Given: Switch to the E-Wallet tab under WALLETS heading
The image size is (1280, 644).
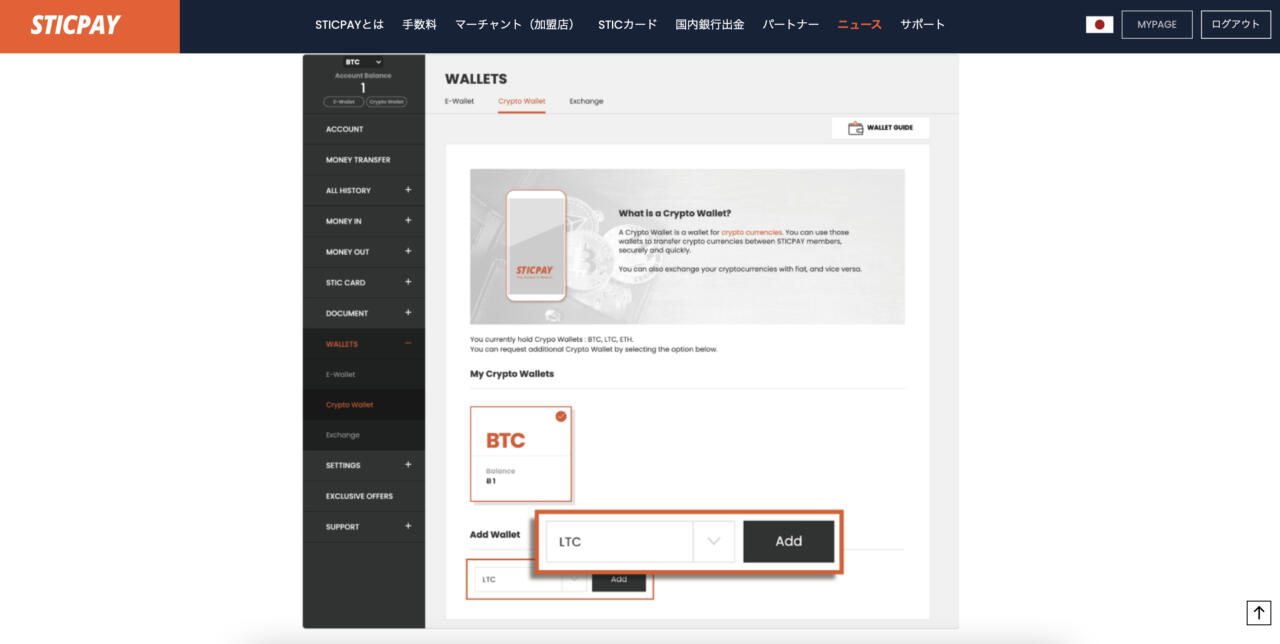Looking at the screenshot, I should coord(459,101).
